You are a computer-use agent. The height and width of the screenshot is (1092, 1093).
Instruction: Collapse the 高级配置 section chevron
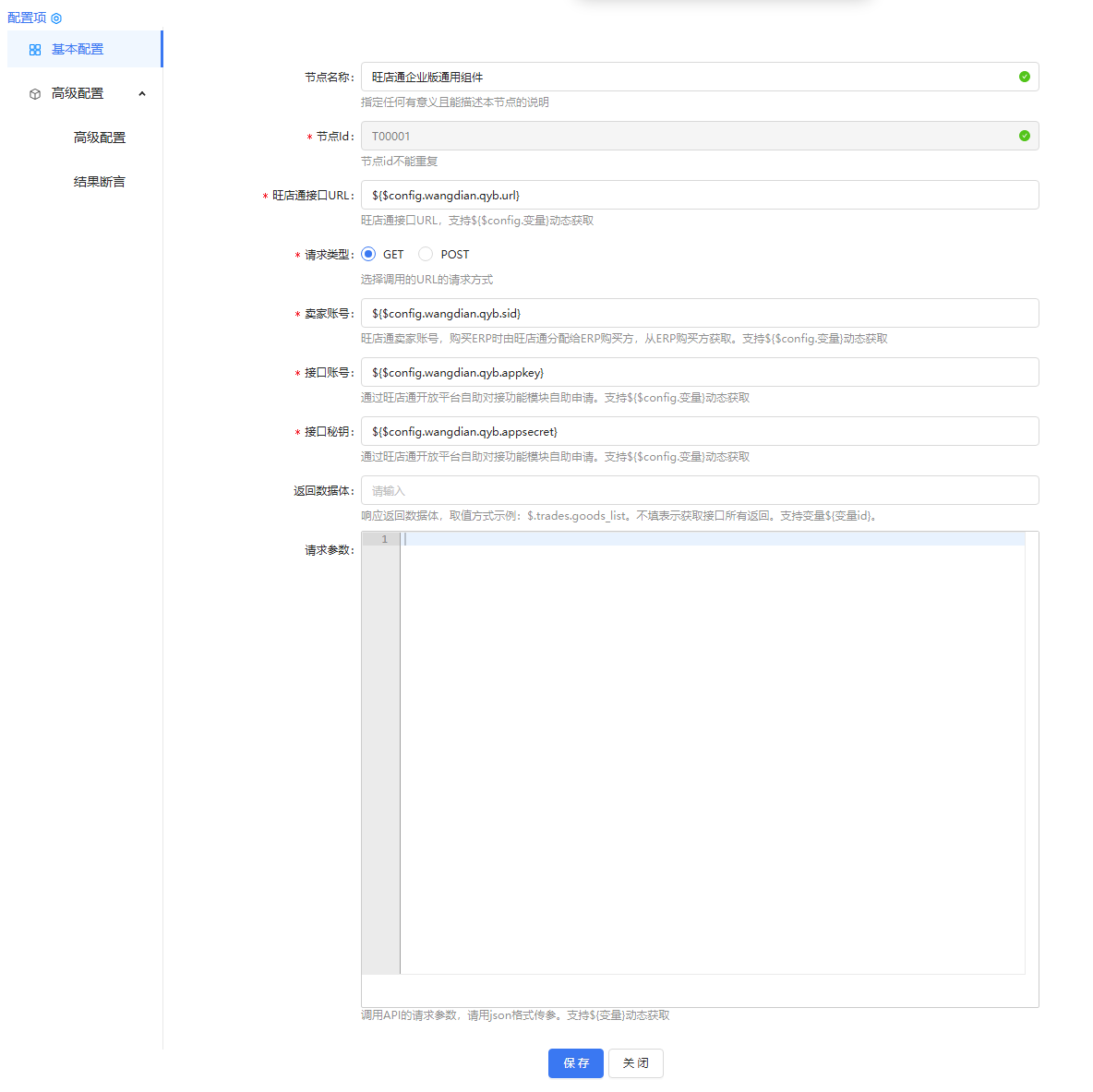tap(142, 93)
